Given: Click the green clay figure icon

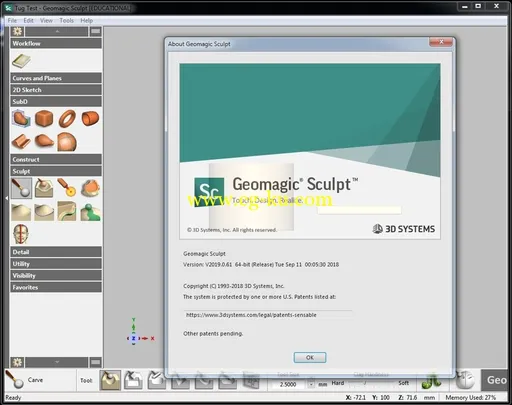Looking at the screenshot, I should click(432, 381).
